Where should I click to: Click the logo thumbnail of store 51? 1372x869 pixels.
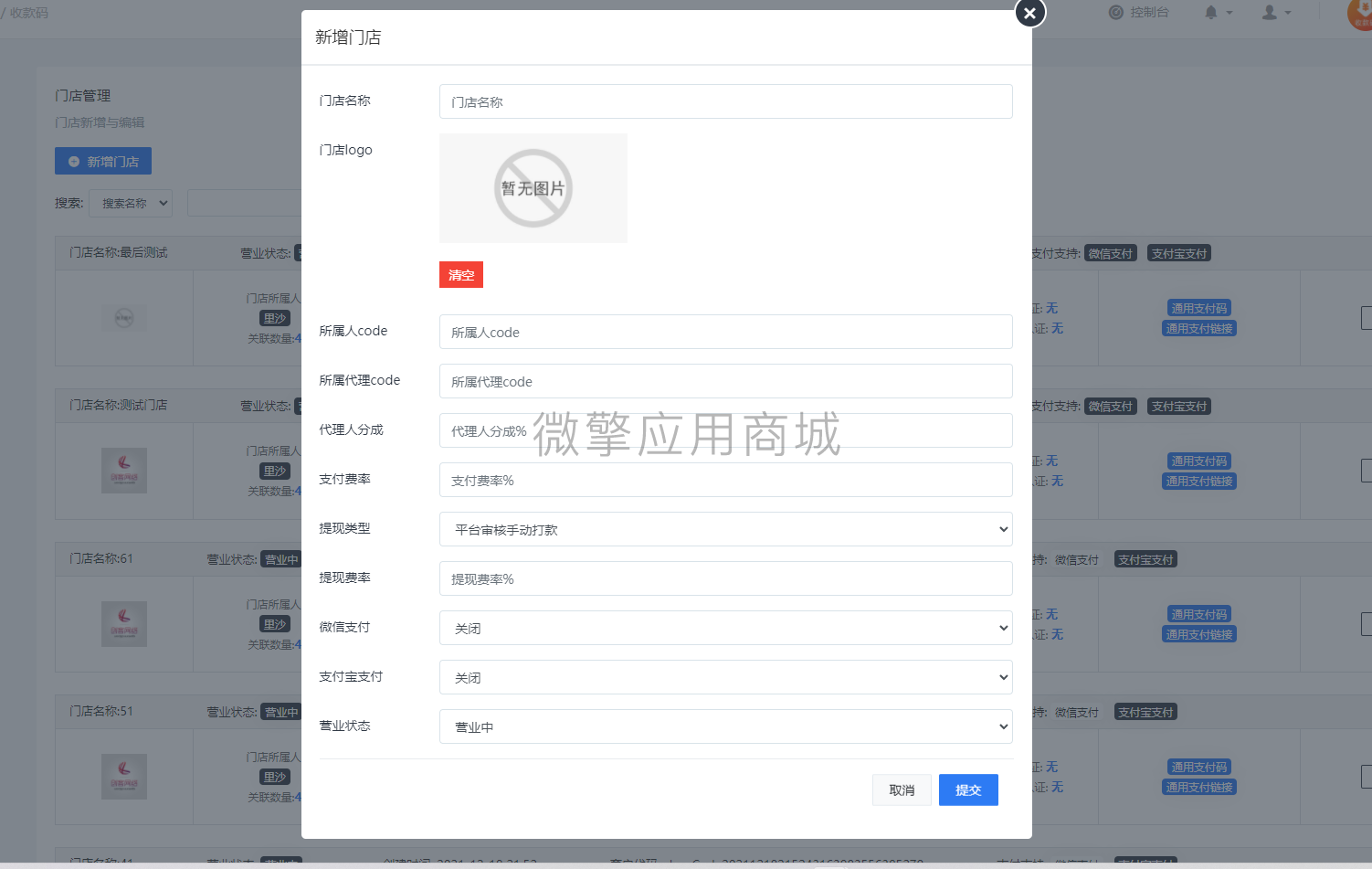pos(124,777)
